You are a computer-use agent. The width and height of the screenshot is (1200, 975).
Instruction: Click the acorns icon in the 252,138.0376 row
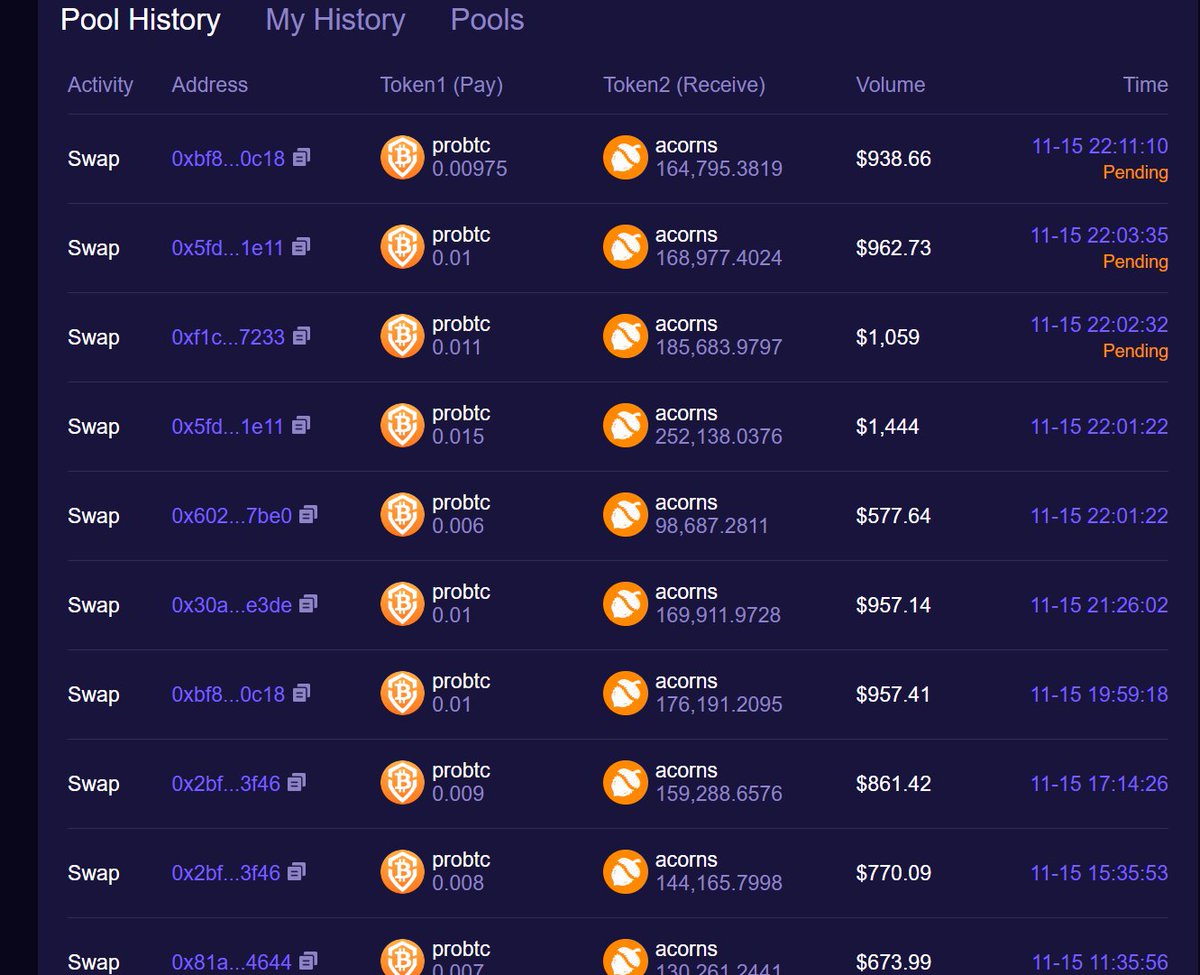[625, 425]
